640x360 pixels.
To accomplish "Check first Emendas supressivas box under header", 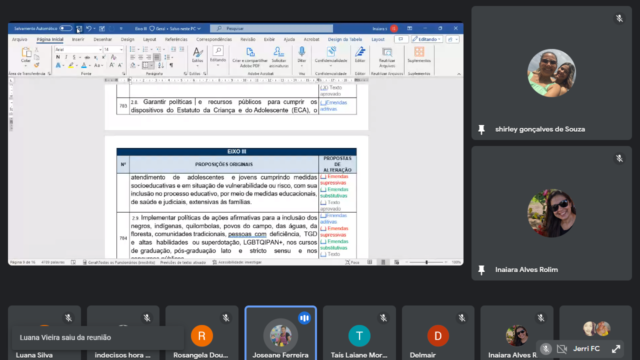I will [x=323, y=177].
